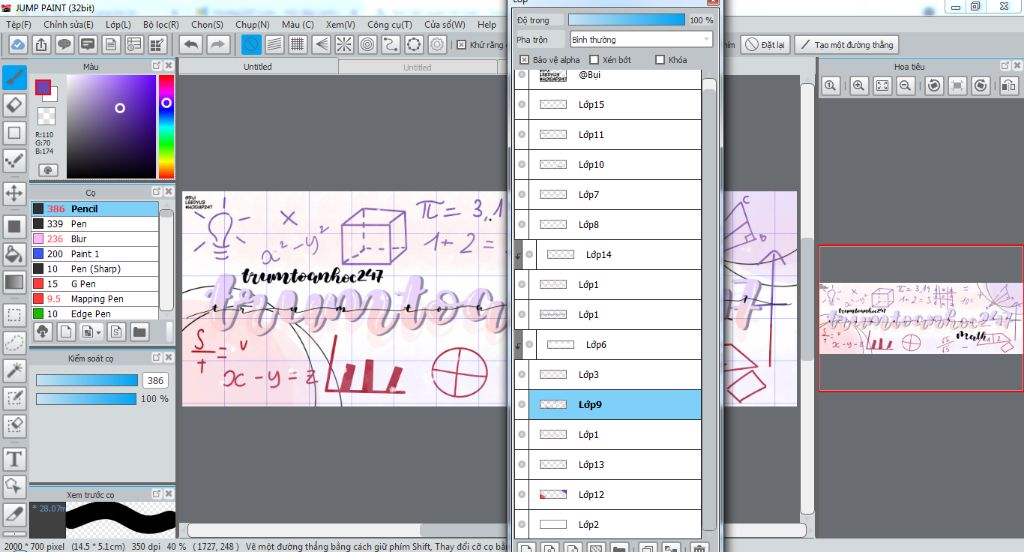
Task: Select the G Pen brush in list
Action: click(95, 284)
